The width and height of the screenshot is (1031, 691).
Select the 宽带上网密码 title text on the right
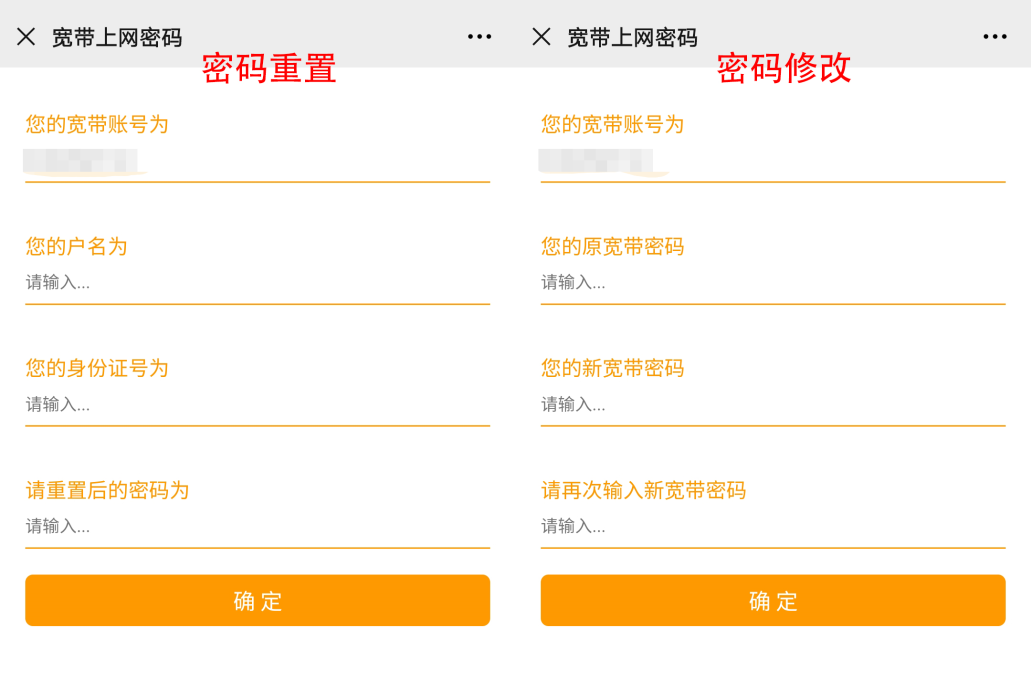630,36
